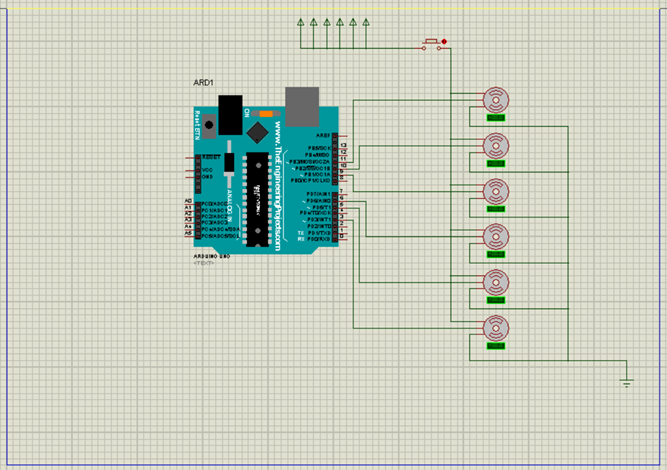Click Arduino digital pin 3
Viewport: 667px width, 470px height.
tap(340, 220)
